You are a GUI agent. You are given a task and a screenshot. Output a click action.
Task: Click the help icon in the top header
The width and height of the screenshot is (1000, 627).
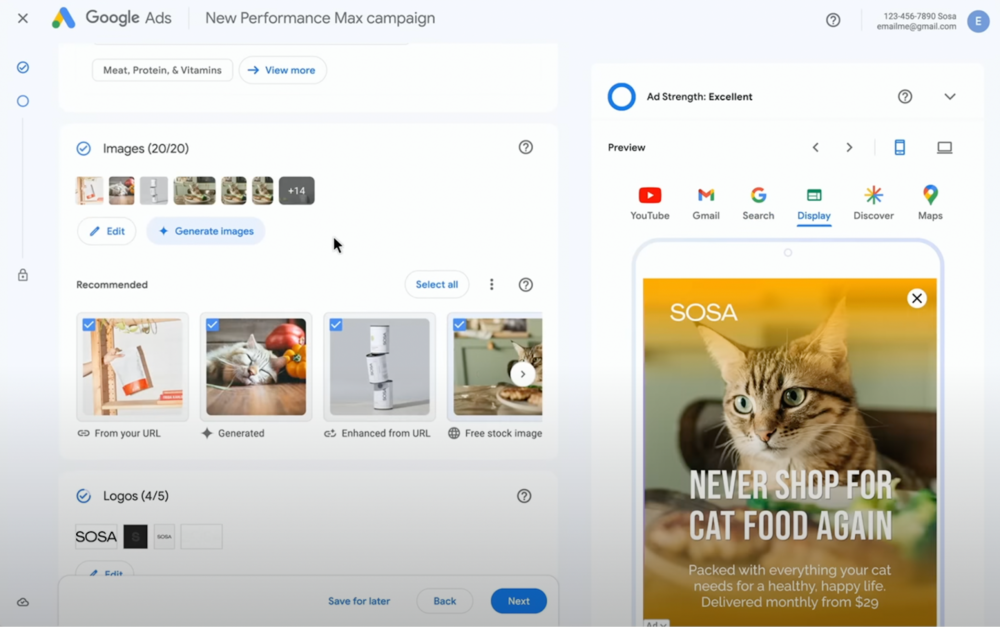833,20
